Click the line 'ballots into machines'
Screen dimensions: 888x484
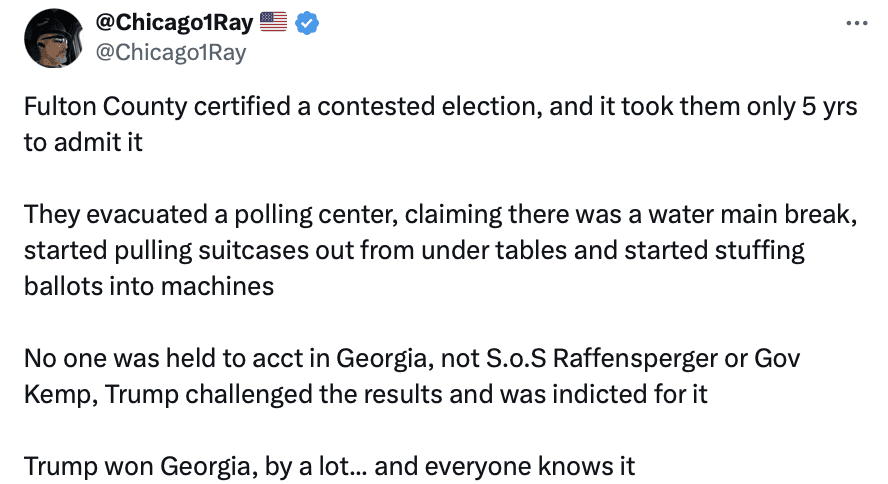[x=148, y=285]
